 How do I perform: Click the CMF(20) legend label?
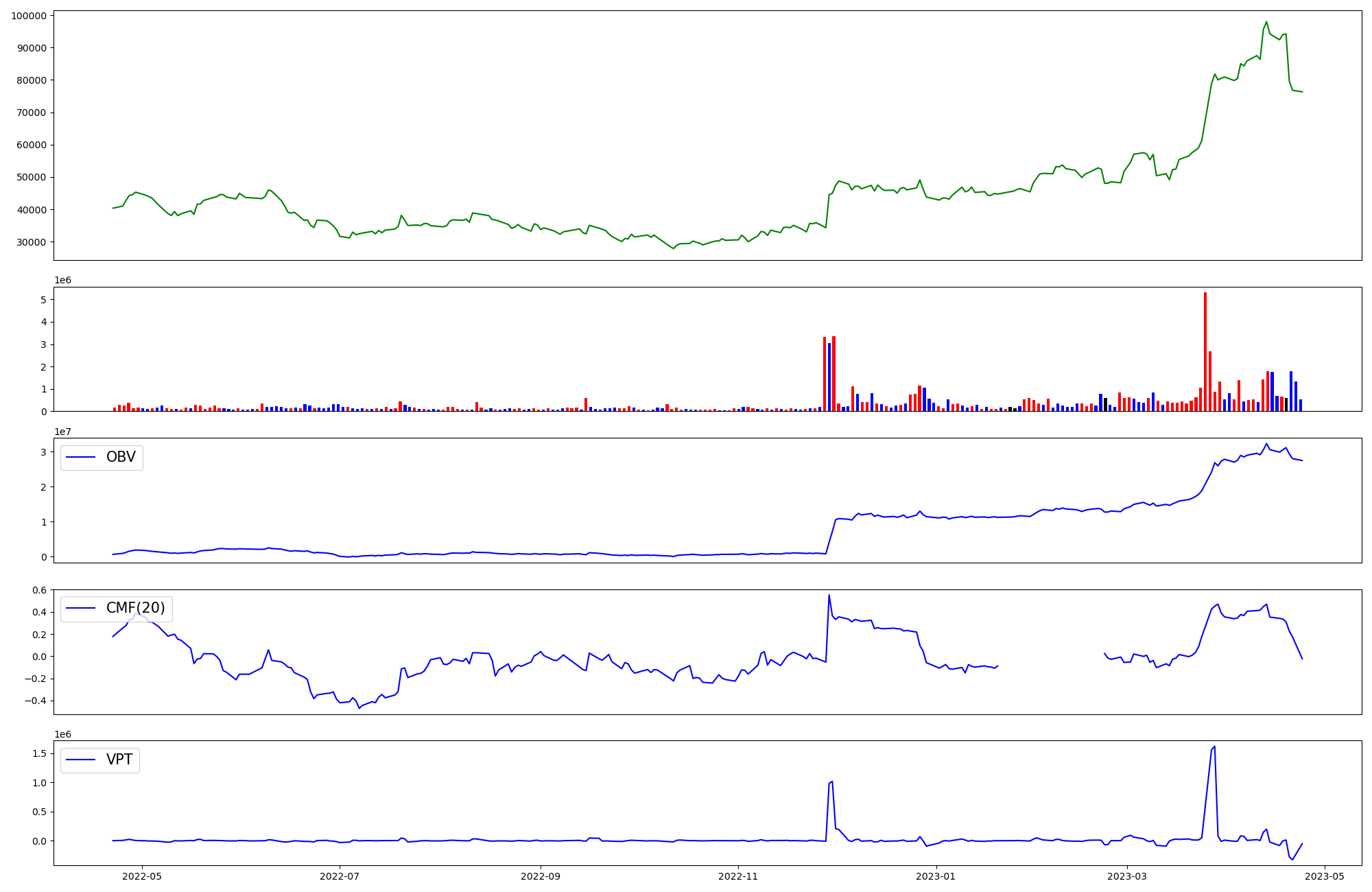(135, 608)
